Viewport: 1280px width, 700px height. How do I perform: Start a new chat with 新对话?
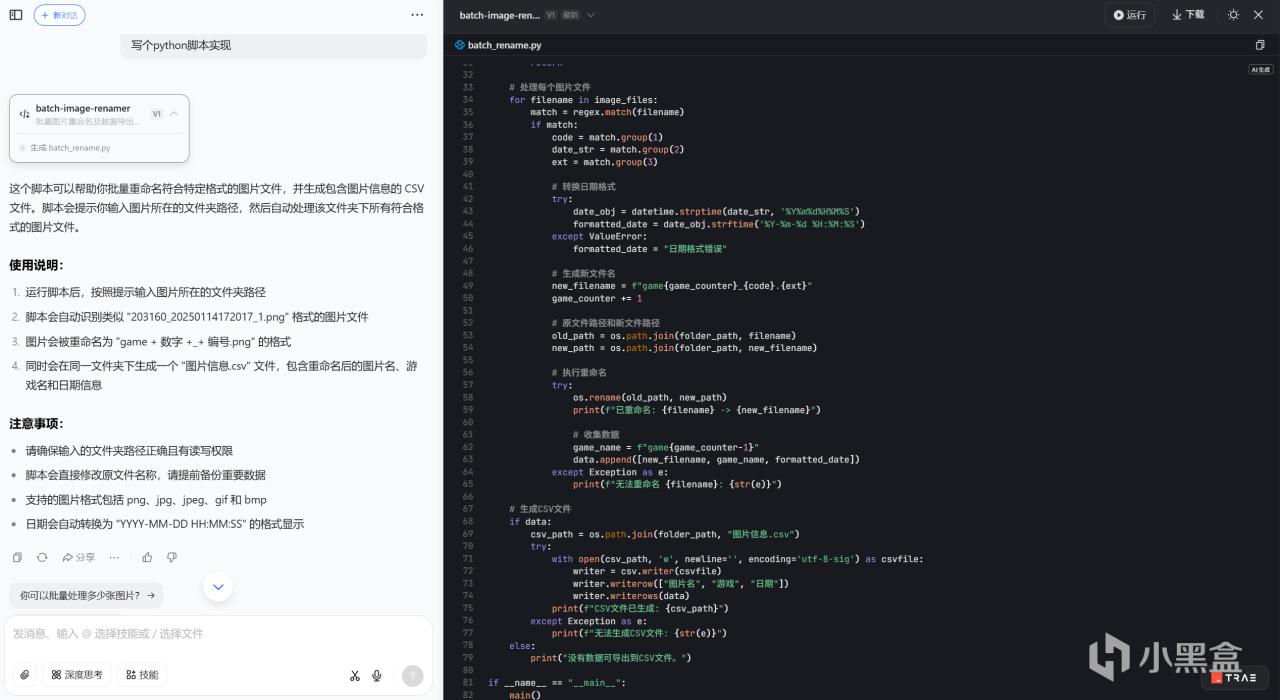click(59, 15)
